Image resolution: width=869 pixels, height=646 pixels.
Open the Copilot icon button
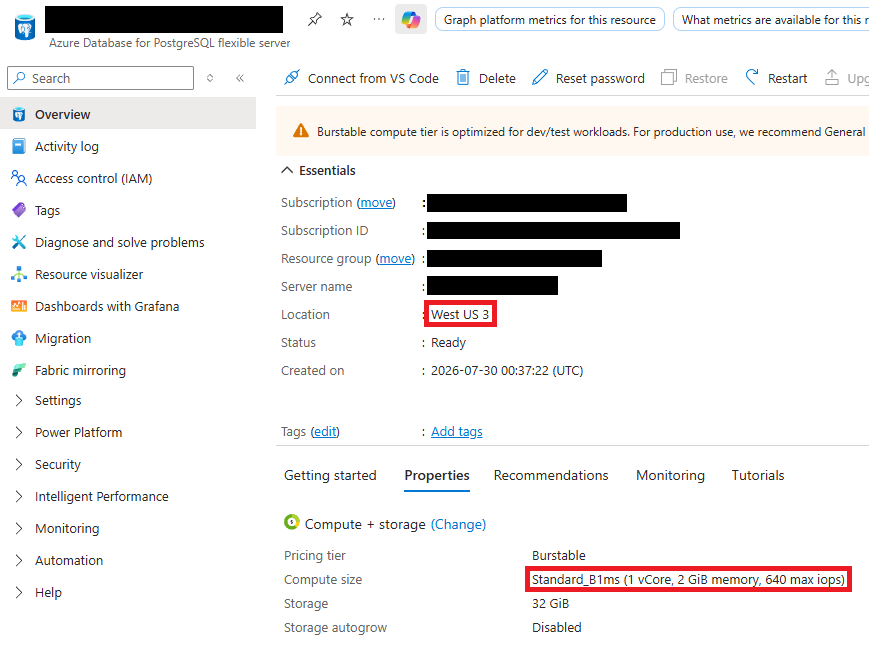(x=411, y=19)
